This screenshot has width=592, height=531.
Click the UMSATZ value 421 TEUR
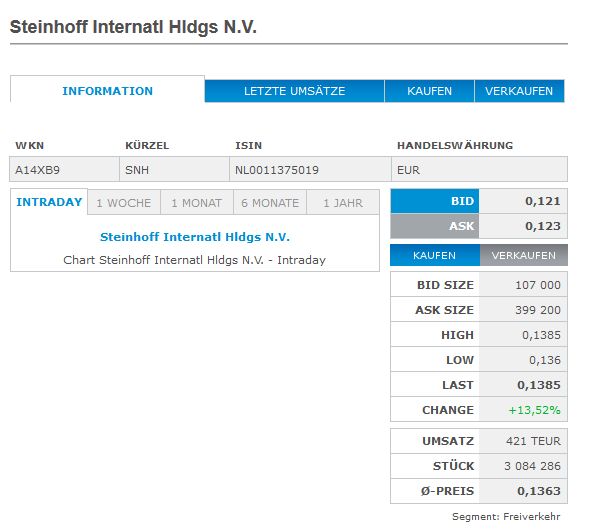(x=533, y=441)
